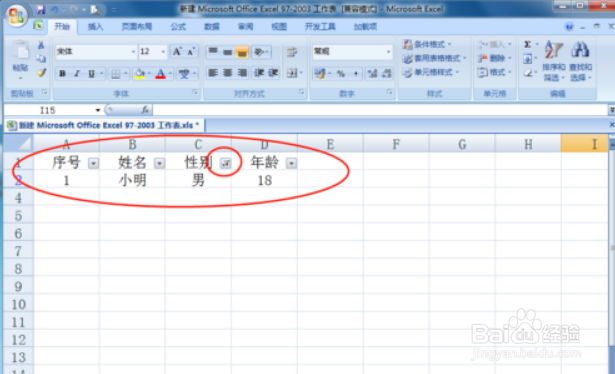Screen dimensions: 615x374
Task: Click the 删除 delete cells button
Action: (x=495, y=58)
